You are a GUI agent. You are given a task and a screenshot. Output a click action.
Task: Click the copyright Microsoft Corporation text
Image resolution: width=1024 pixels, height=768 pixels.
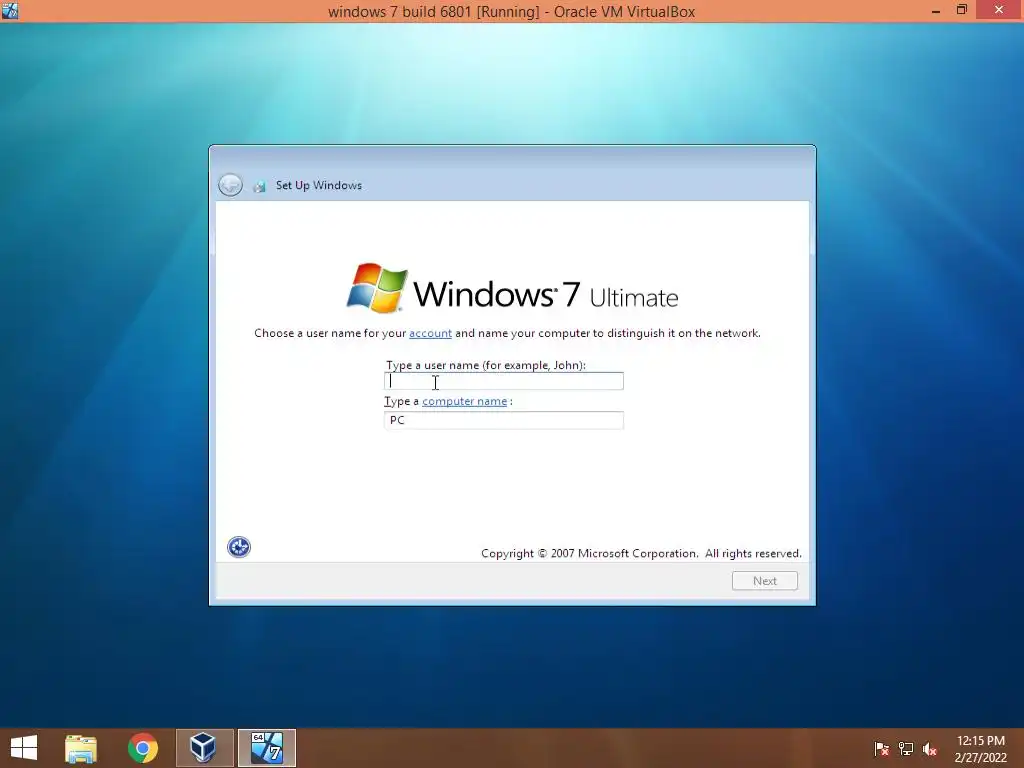pos(641,553)
